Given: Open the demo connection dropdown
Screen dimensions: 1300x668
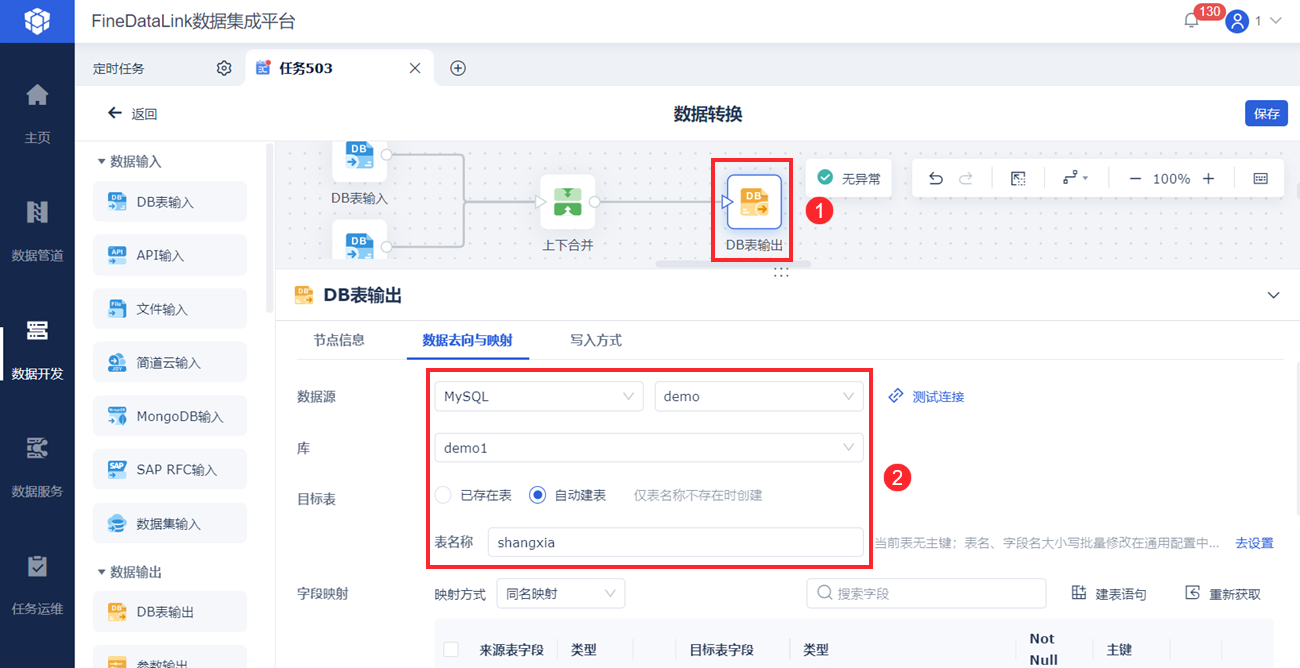Looking at the screenshot, I should pyautogui.click(x=758, y=396).
